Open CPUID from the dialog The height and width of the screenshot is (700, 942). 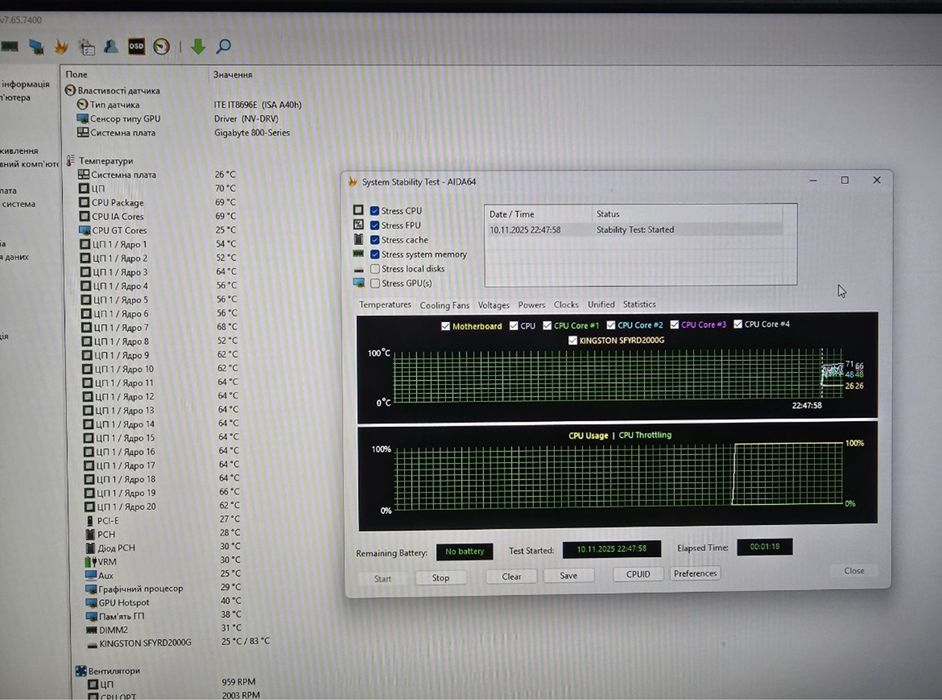click(638, 574)
